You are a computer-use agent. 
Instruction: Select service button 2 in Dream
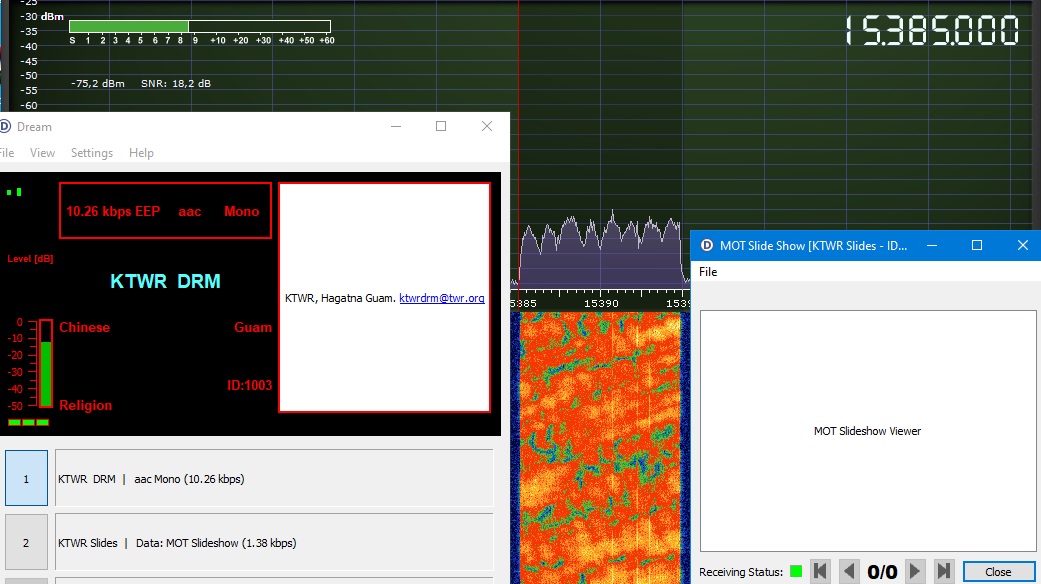(x=27, y=542)
